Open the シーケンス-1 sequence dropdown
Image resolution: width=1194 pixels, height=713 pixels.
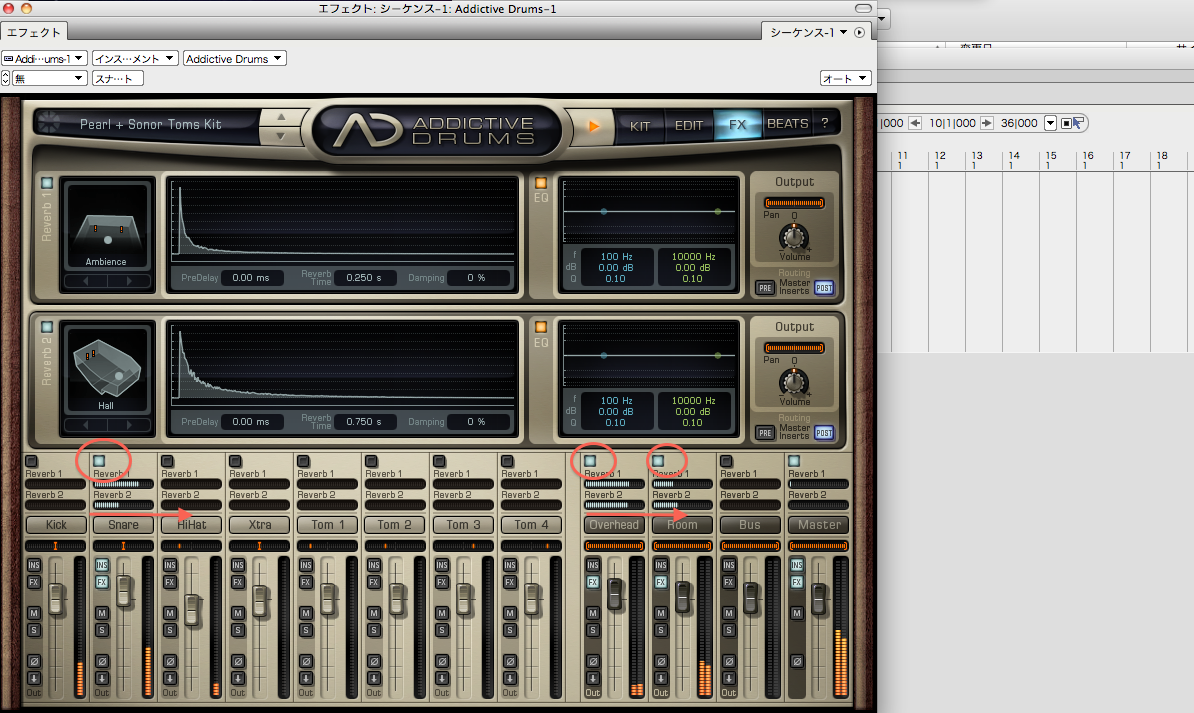[x=808, y=32]
